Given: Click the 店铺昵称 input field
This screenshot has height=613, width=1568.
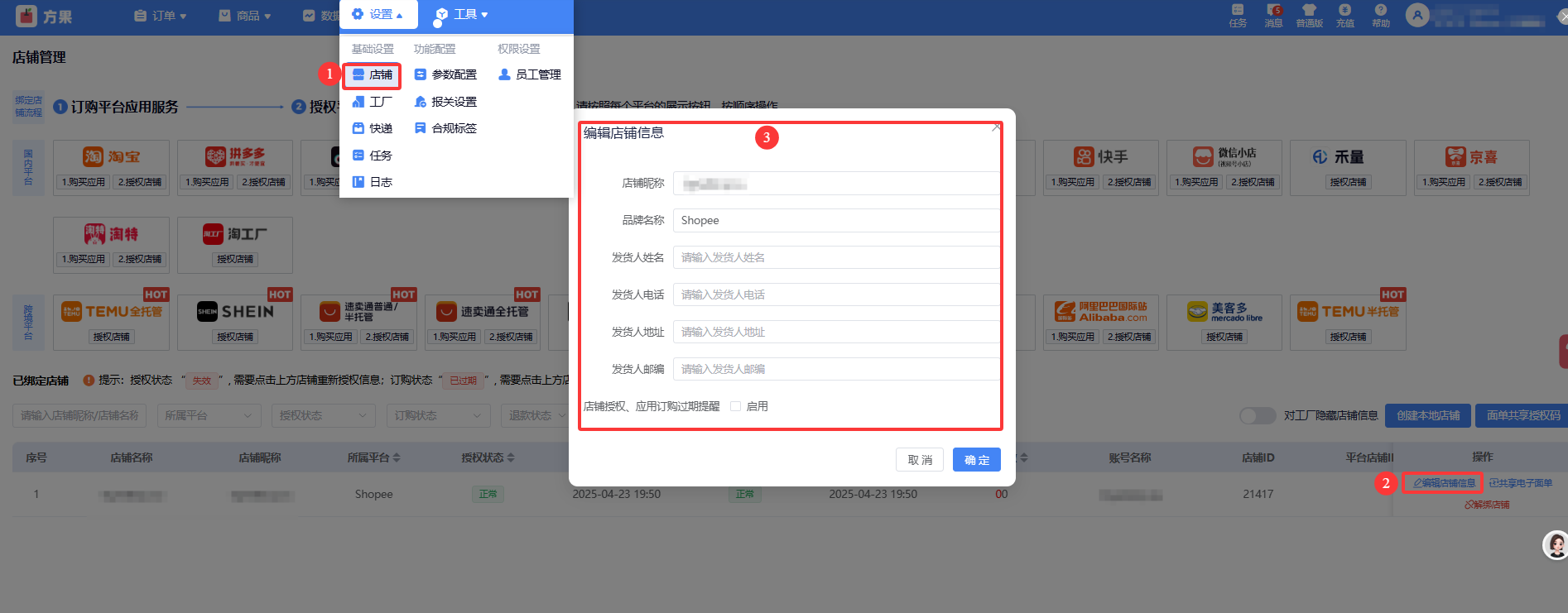Looking at the screenshot, I should point(836,183).
